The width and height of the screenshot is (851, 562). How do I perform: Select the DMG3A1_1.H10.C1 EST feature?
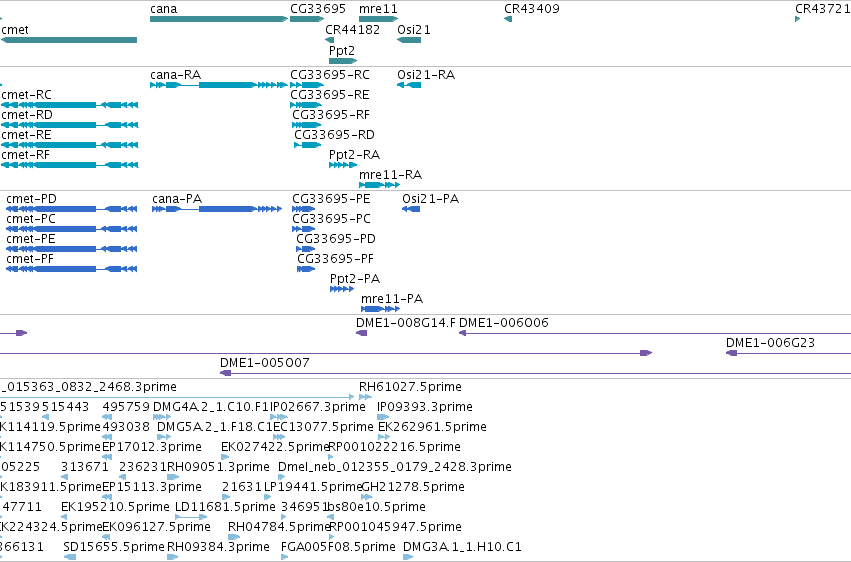(x=408, y=557)
